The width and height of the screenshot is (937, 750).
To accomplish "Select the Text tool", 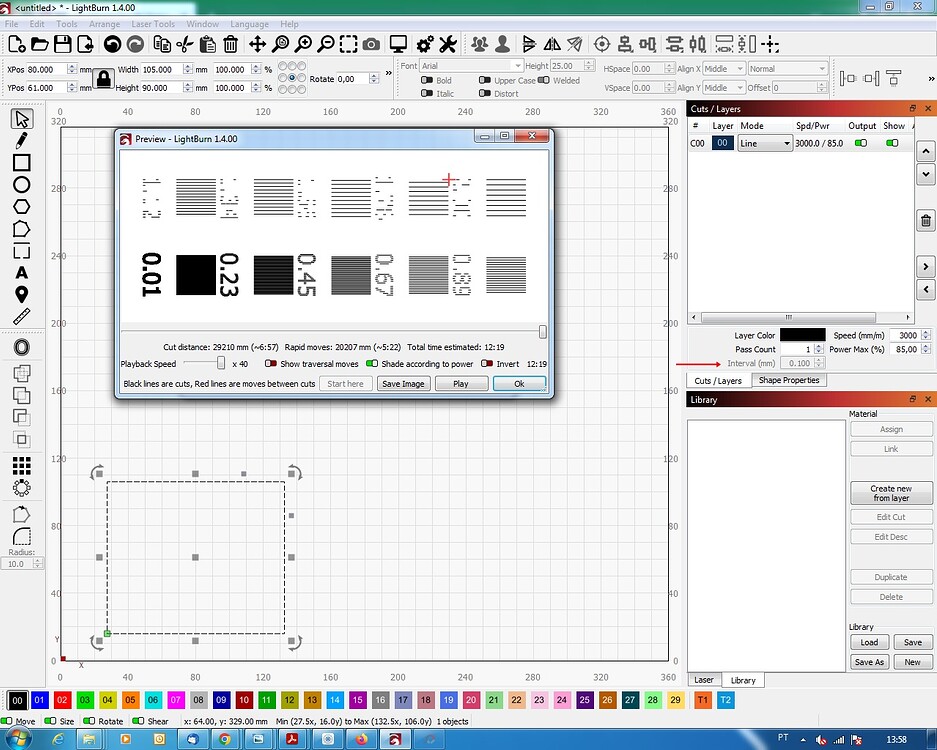I will click(20, 272).
